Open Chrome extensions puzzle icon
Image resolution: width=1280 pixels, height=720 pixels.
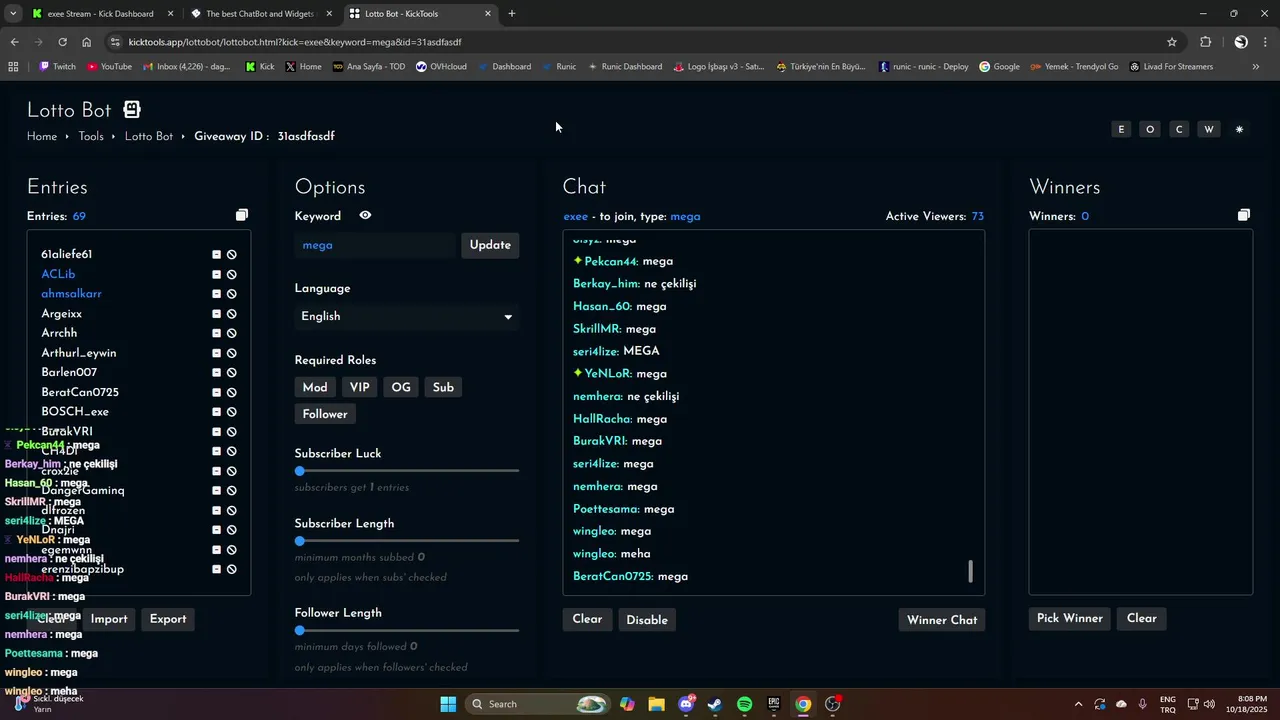click(x=1205, y=42)
